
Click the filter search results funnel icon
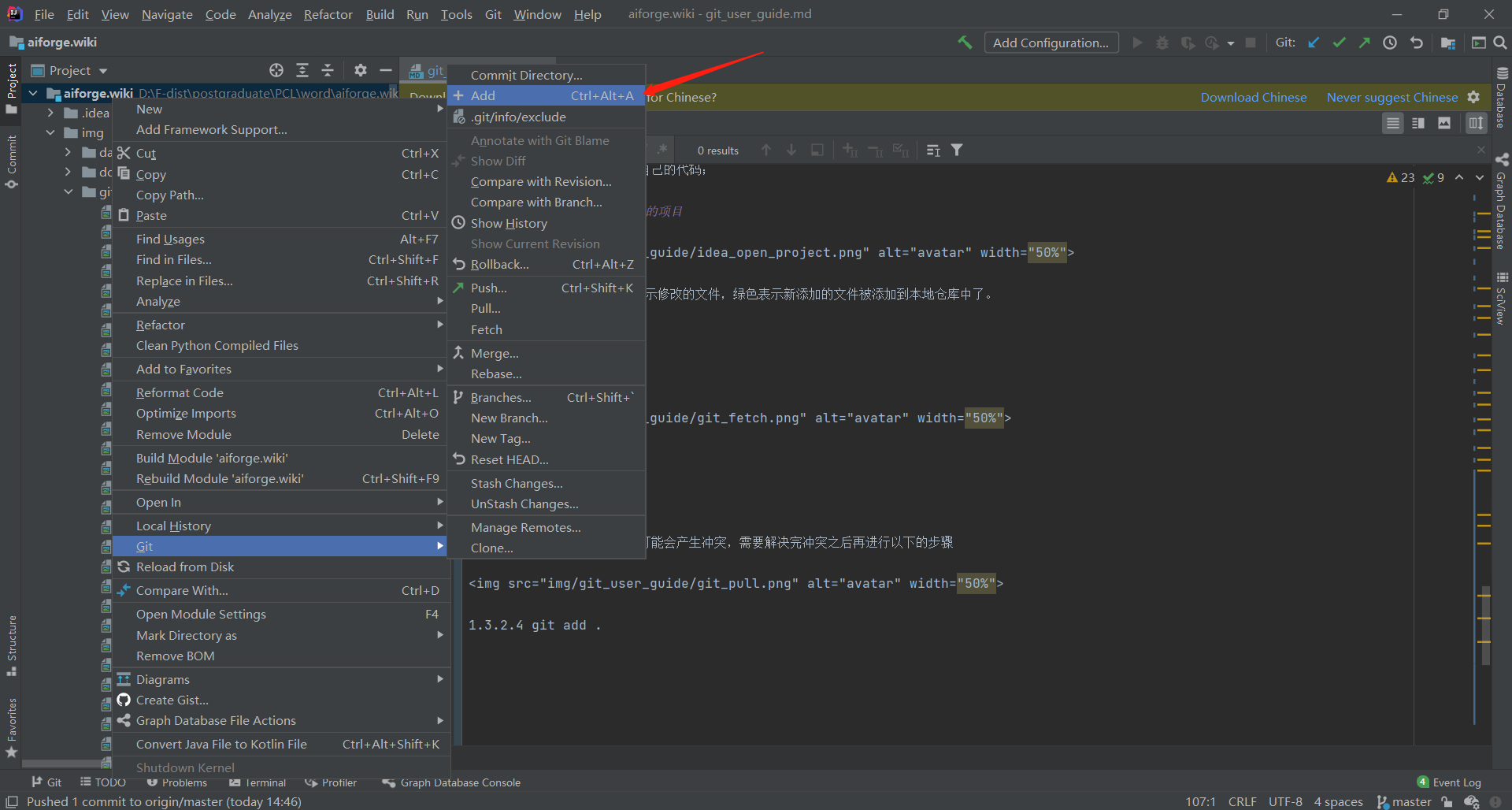click(x=957, y=150)
